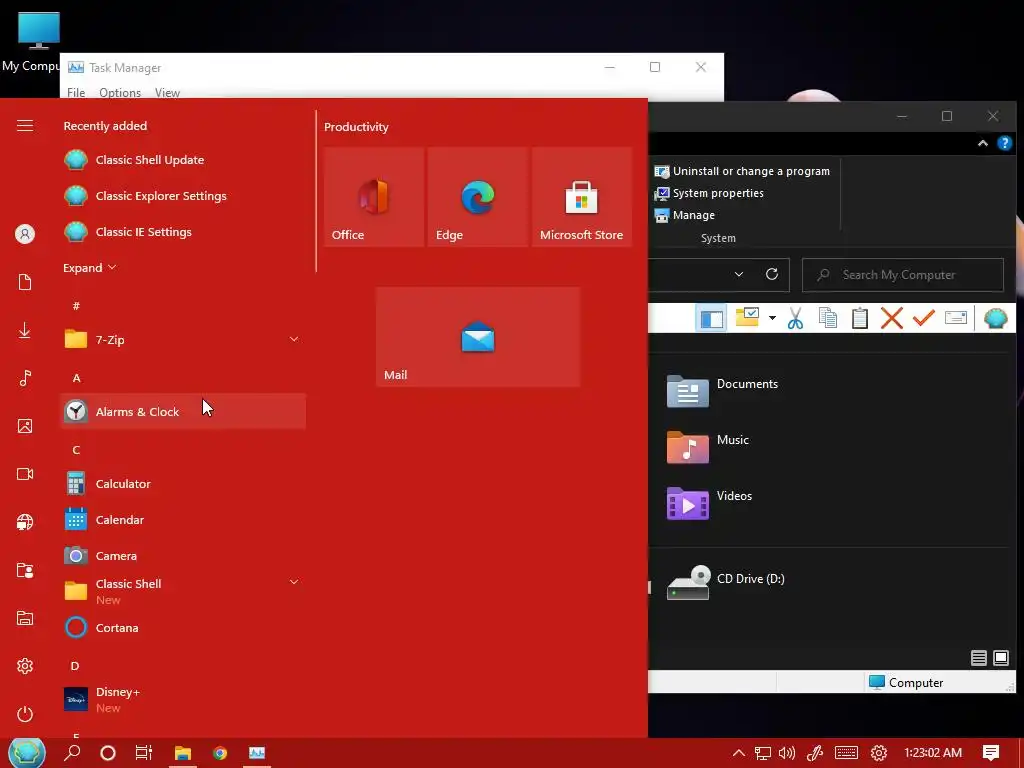
Task: Open Classic IE Settings entry
Action: [183, 232]
